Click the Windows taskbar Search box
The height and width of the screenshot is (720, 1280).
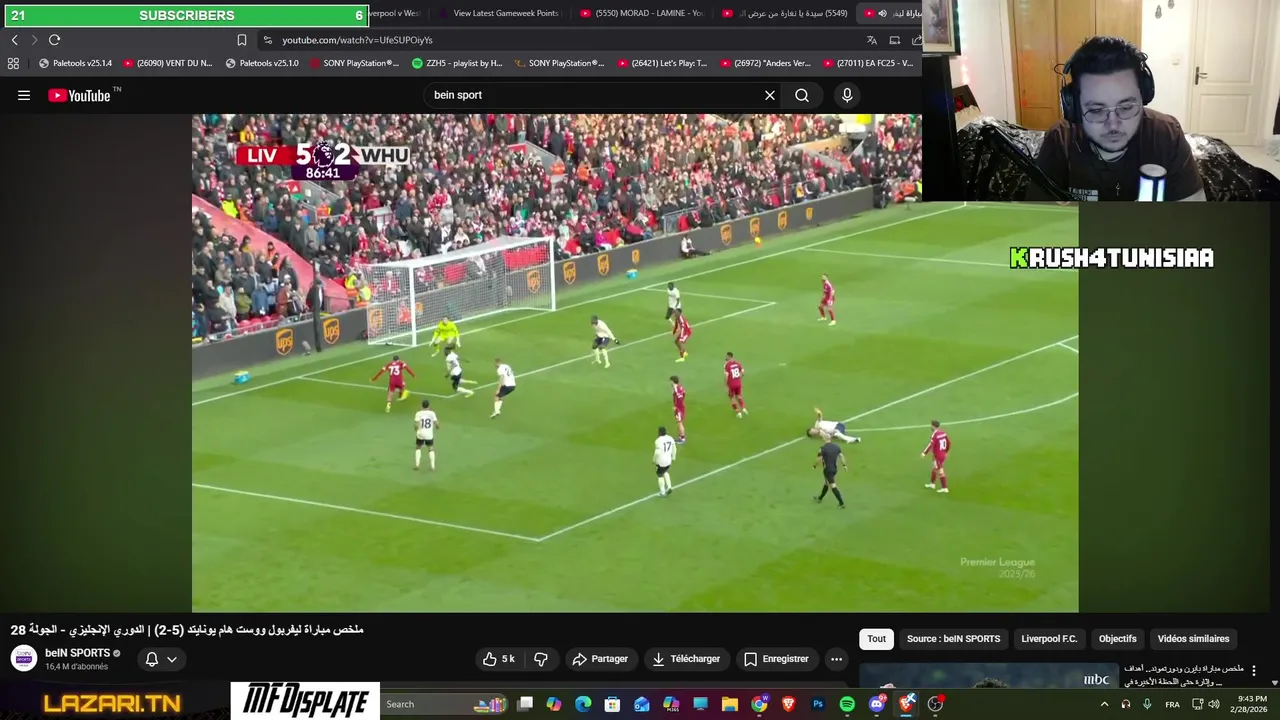pos(445,704)
